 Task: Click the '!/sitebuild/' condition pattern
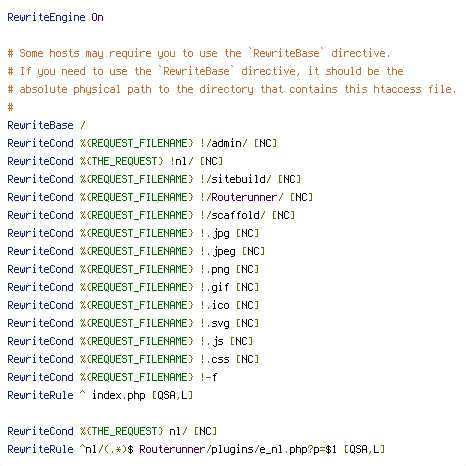pos(236,179)
